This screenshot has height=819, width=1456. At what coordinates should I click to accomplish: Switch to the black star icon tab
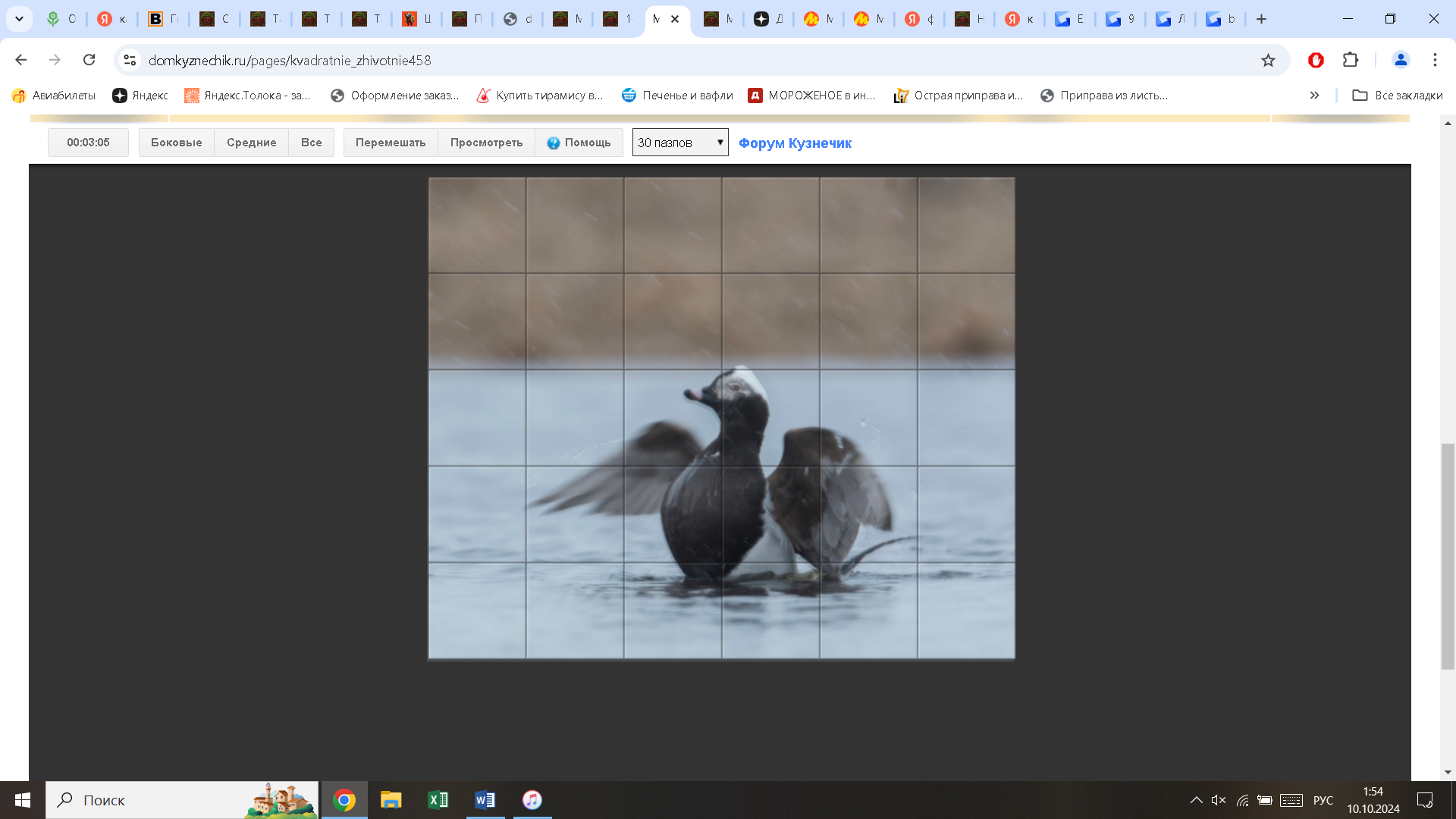(769, 19)
